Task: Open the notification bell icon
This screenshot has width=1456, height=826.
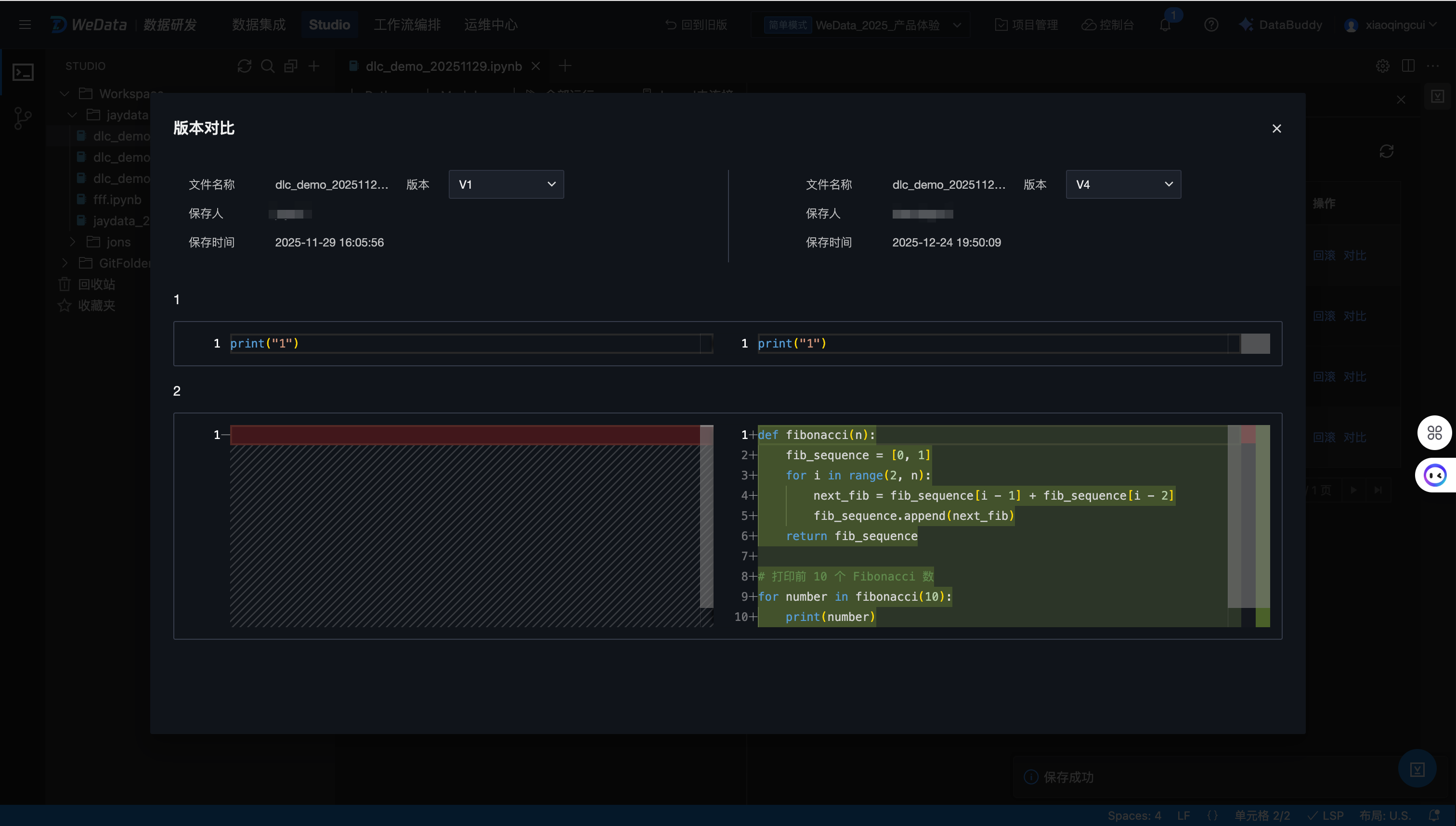Action: [x=1165, y=25]
